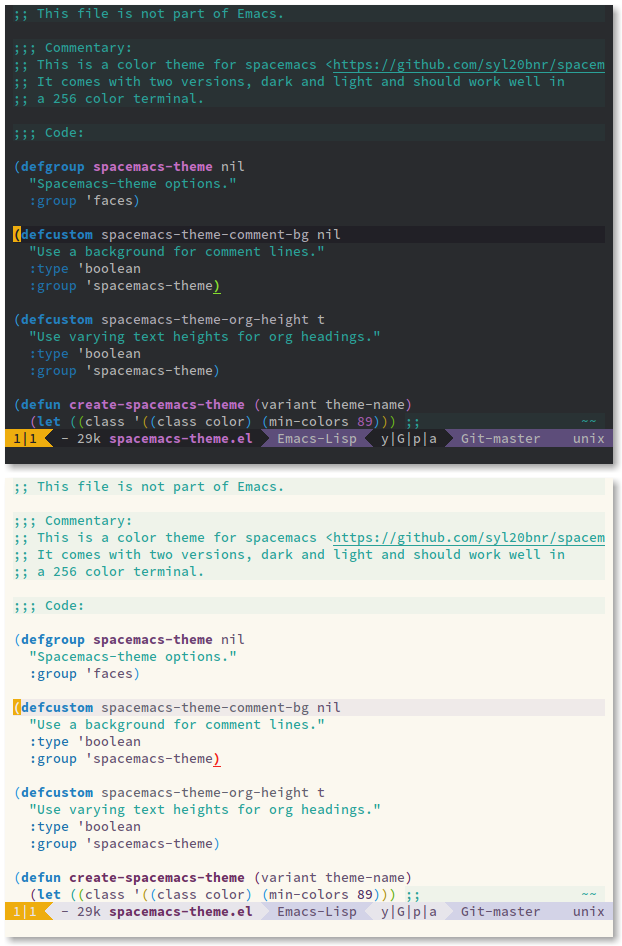Image resolution: width=622 pixels, height=946 pixels.
Task: Click 'spacemacs-theme-comment-bg' in light theme window
Action: (205, 708)
